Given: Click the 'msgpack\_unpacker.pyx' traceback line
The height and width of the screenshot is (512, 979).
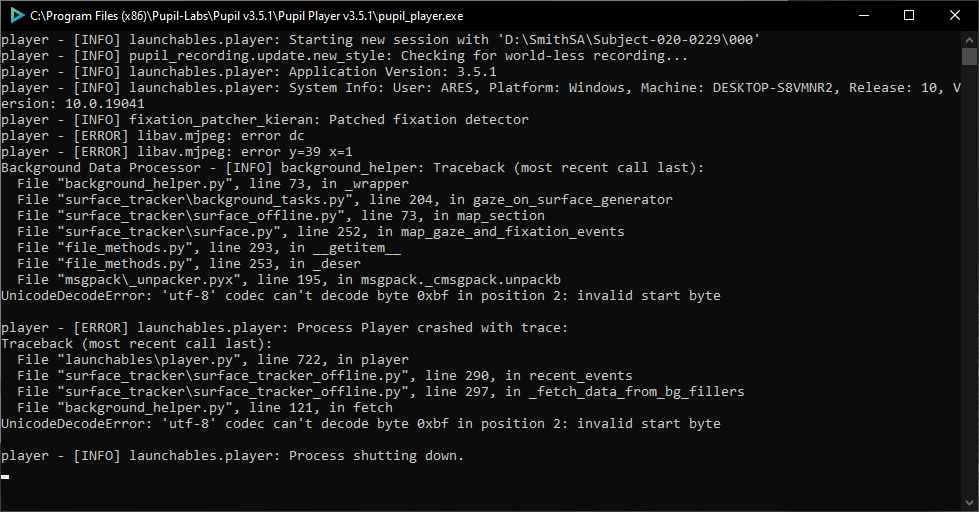Looking at the screenshot, I should point(288,280).
